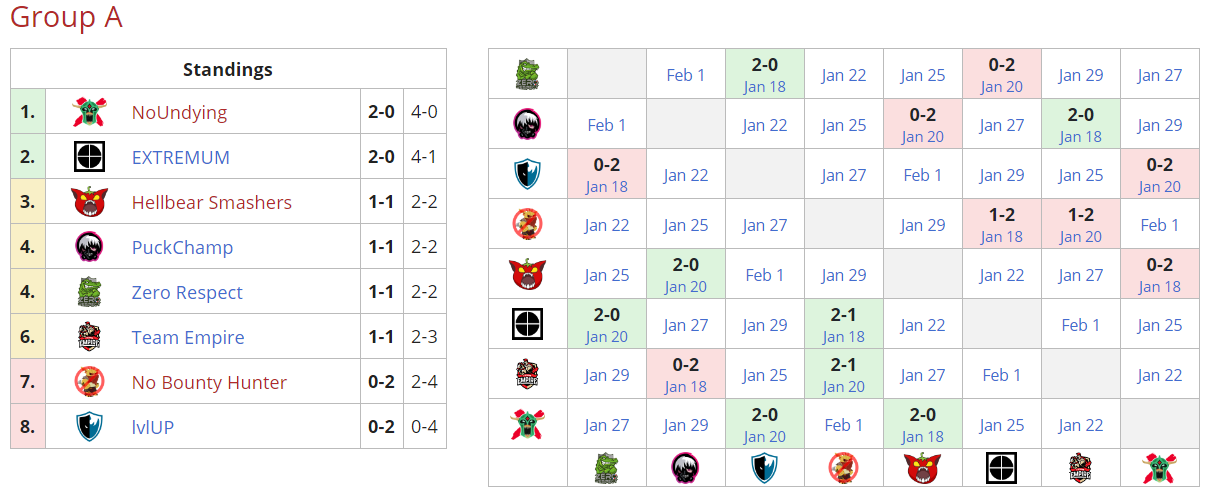This screenshot has height=495, width=1209.
Task: Select the lvlUP shield logo in Standings
Action: 89,427
